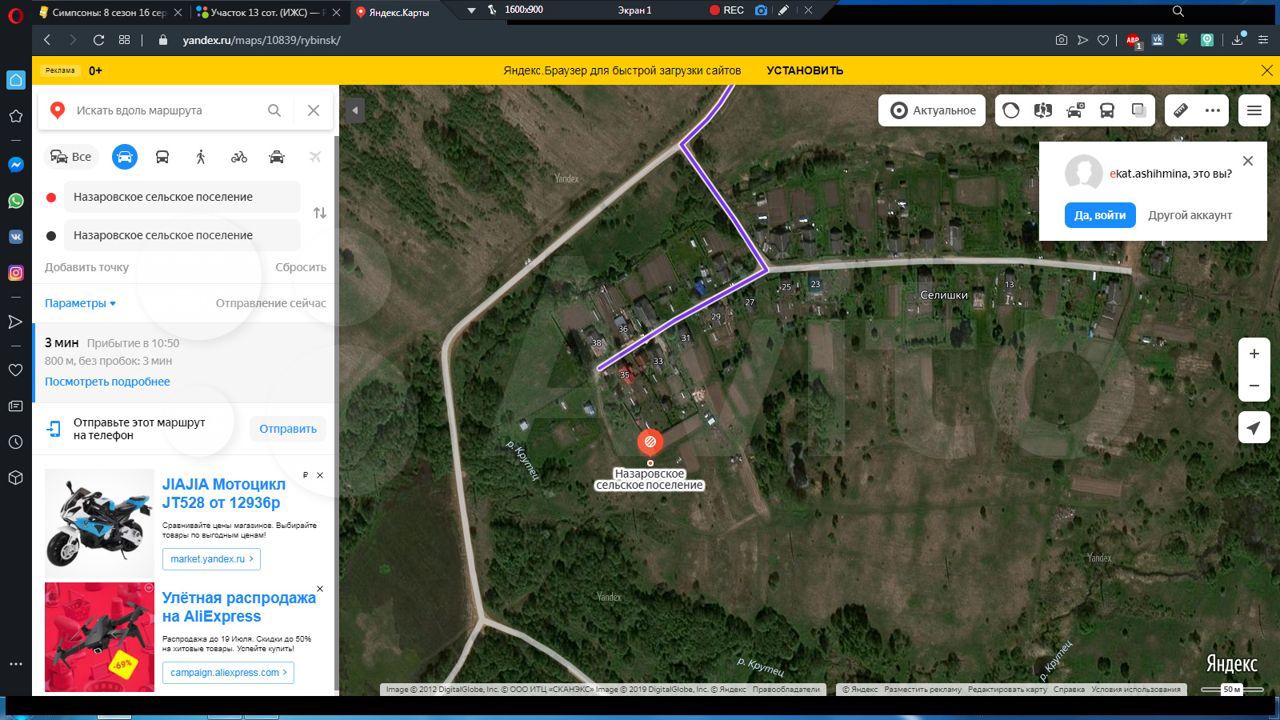The image size is (1280, 720).
Task: Open WhatsApp in Opera sidebar
Action: 16,201
